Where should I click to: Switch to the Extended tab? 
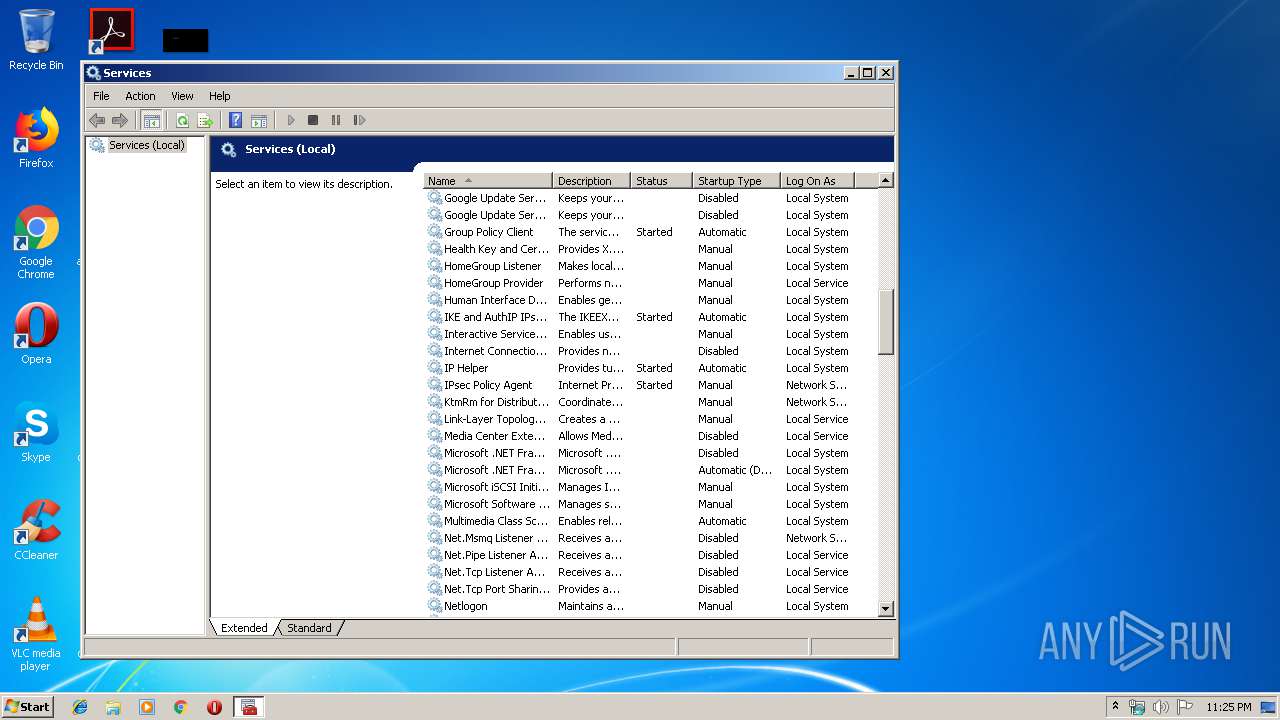click(x=244, y=628)
